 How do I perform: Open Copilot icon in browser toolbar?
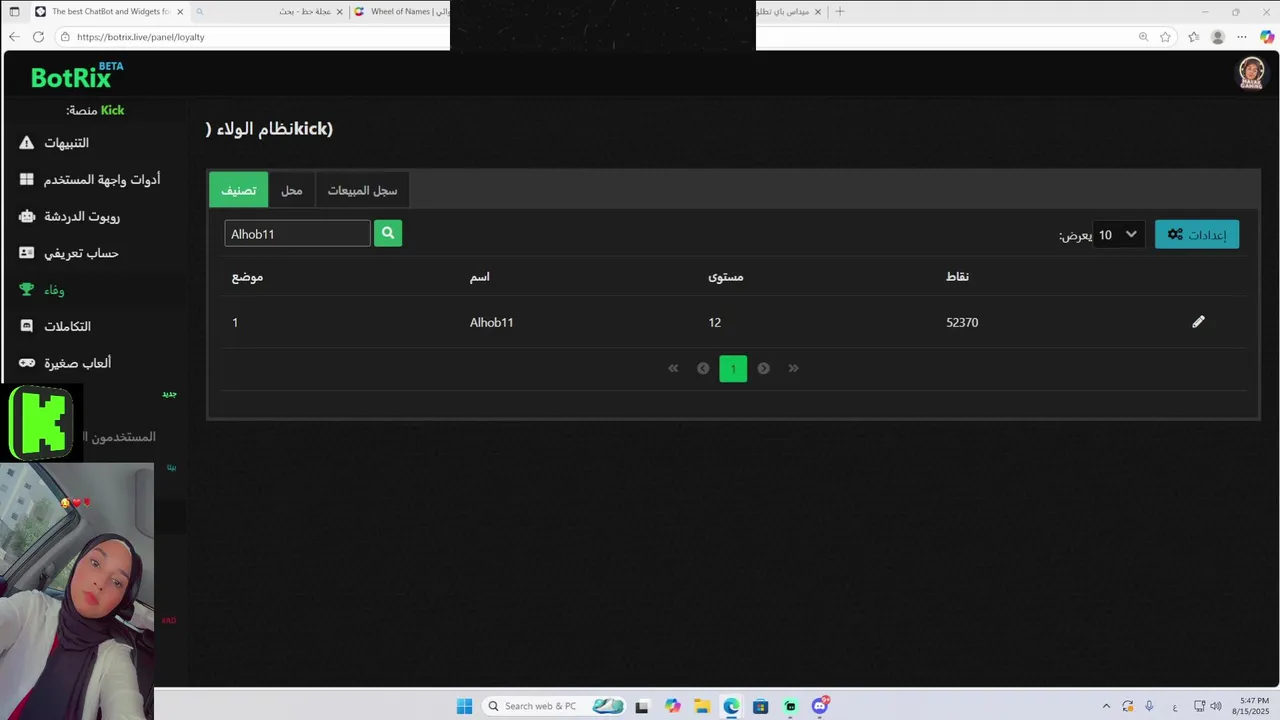tap(1267, 37)
